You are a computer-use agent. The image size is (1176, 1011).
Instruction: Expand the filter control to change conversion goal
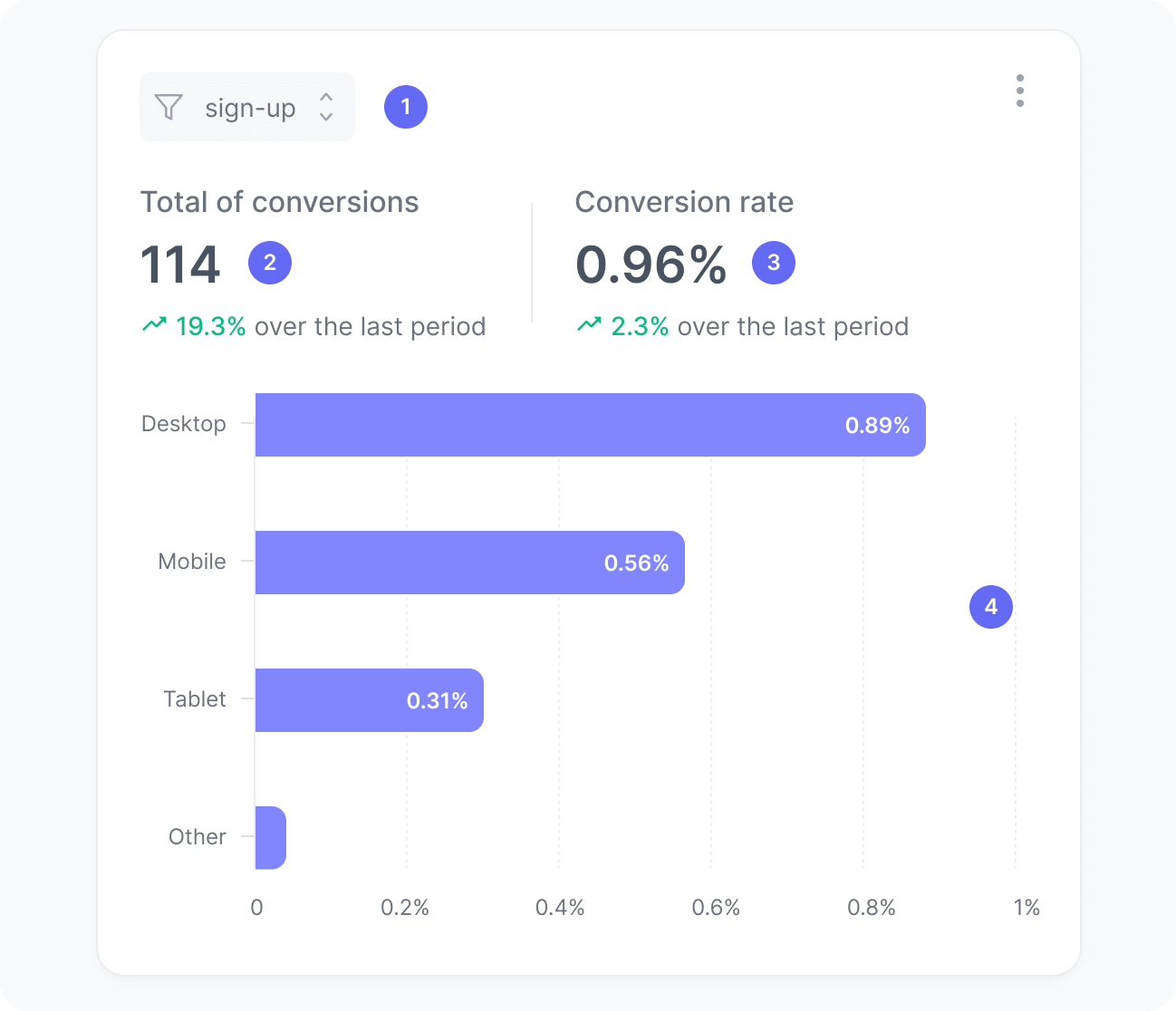click(246, 107)
